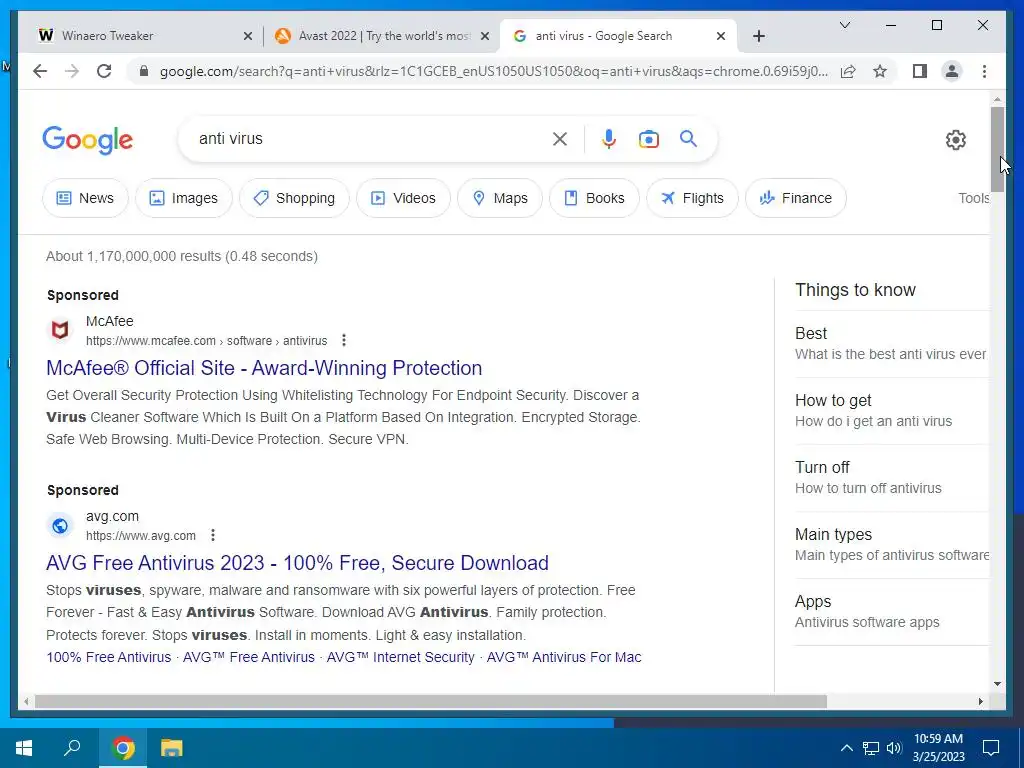Expand Best in Things to know
The width and height of the screenshot is (1024, 768).
tap(891, 344)
